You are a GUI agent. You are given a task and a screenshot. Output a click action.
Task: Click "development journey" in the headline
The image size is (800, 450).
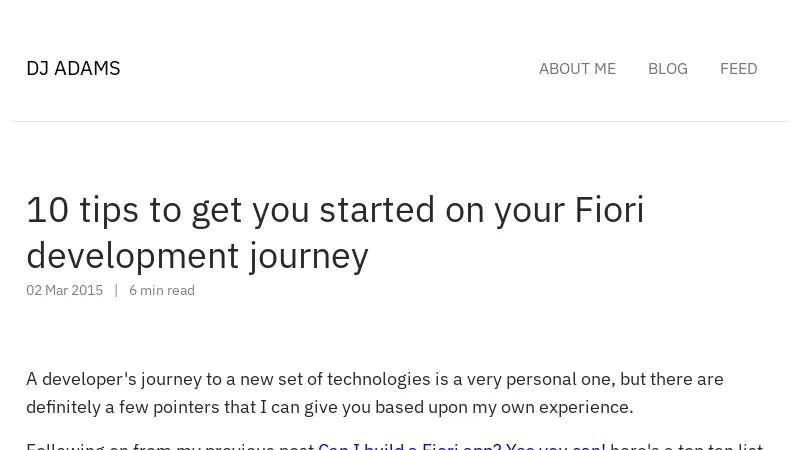pyautogui.click(x=197, y=256)
